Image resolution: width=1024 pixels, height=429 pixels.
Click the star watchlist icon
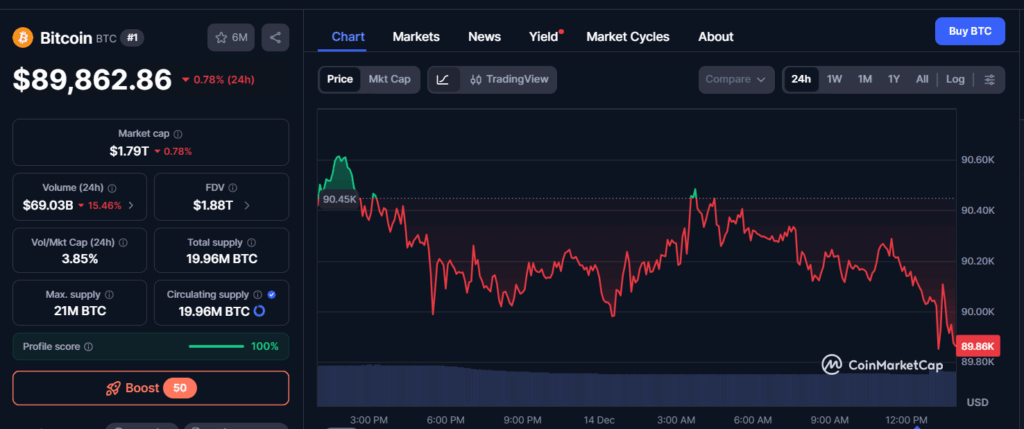221,38
